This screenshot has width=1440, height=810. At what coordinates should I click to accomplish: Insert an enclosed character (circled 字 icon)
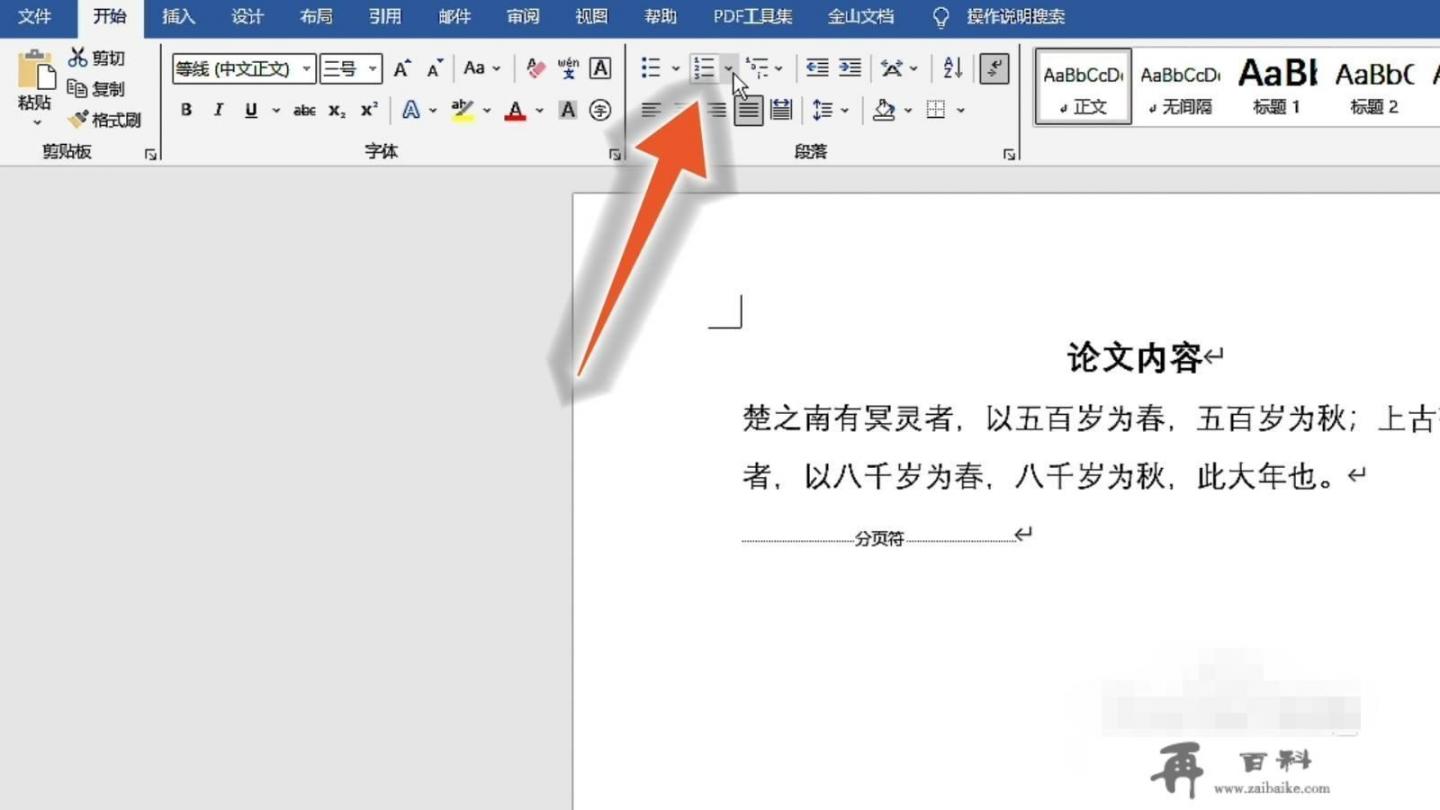(600, 110)
